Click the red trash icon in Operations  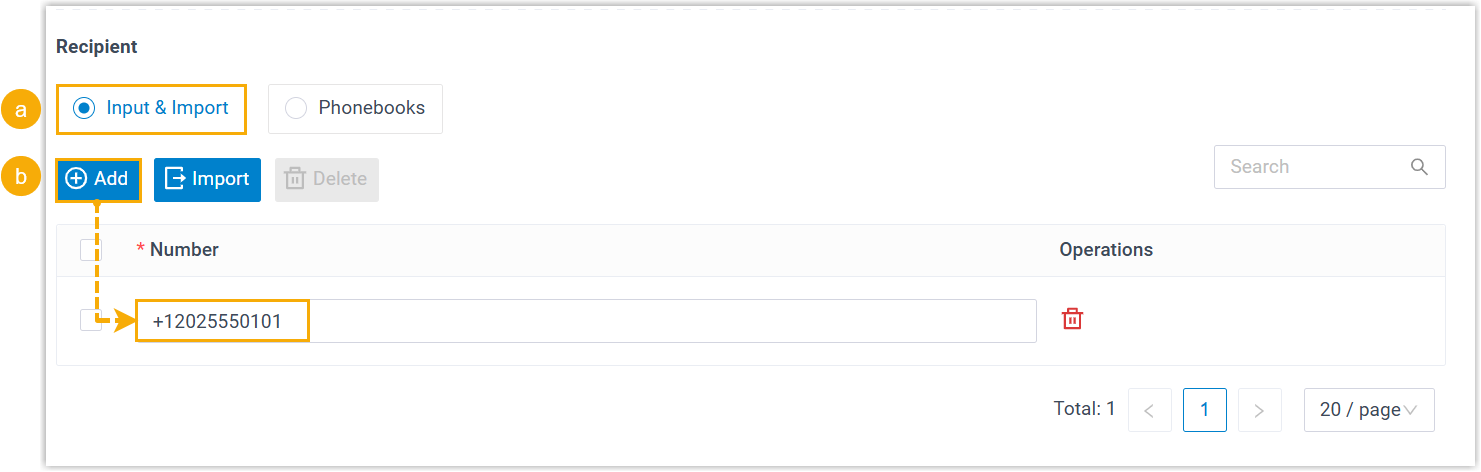tap(1072, 319)
